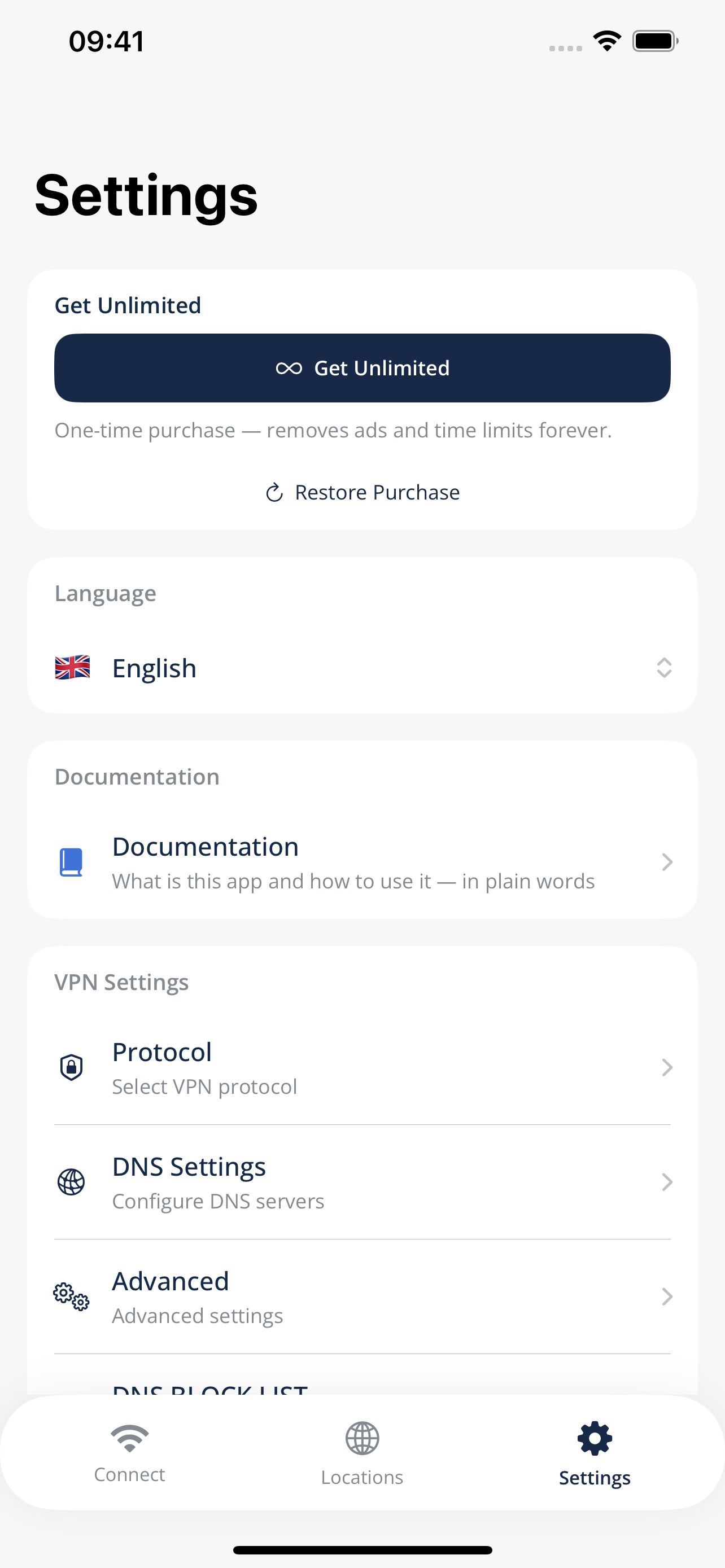This screenshot has width=725, height=1568.
Task: Tap the Get Unlimited purchase button
Action: coord(362,367)
